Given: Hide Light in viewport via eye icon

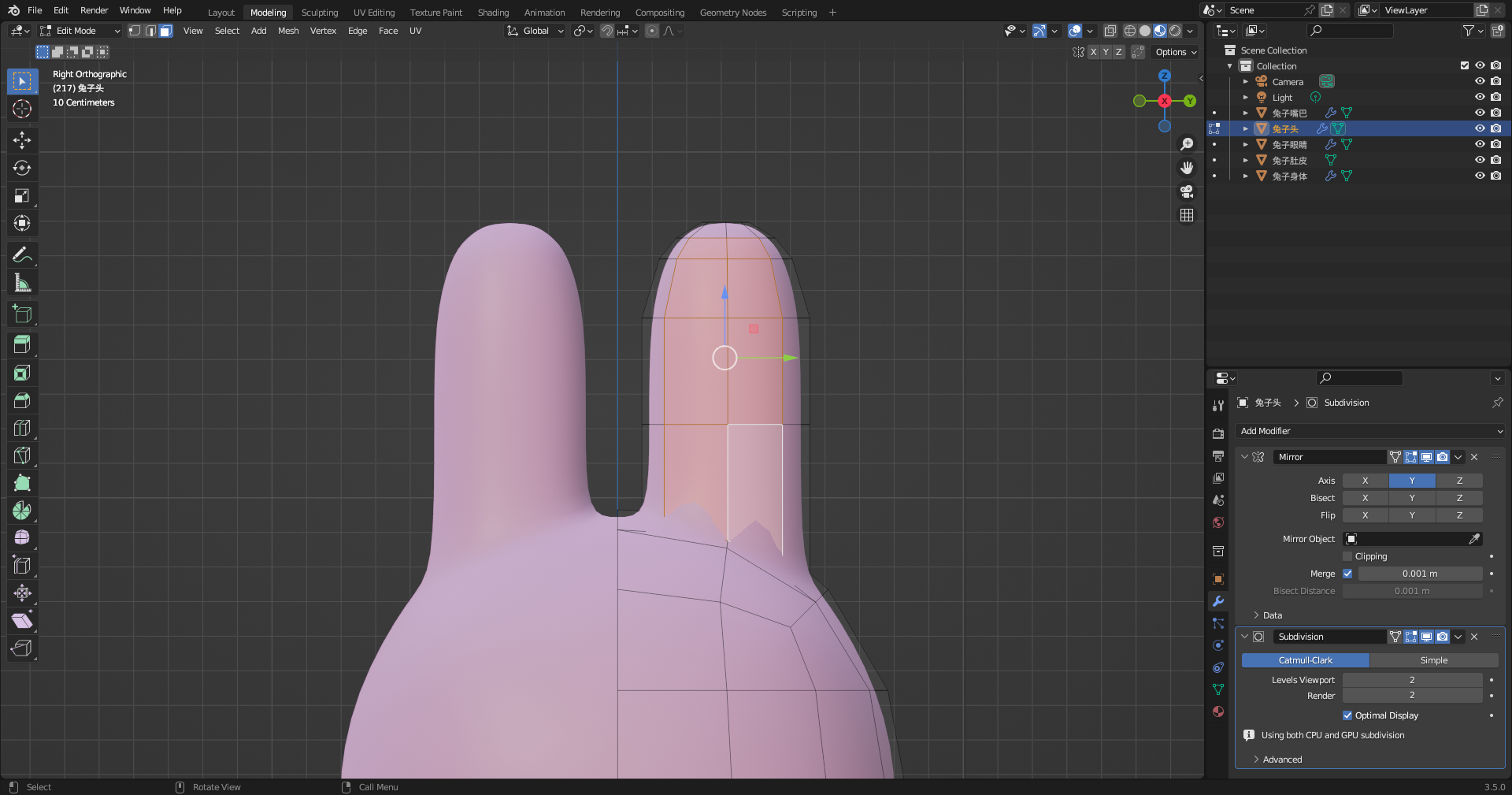Looking at the screenshot, I should click(x=1480, y=97).
